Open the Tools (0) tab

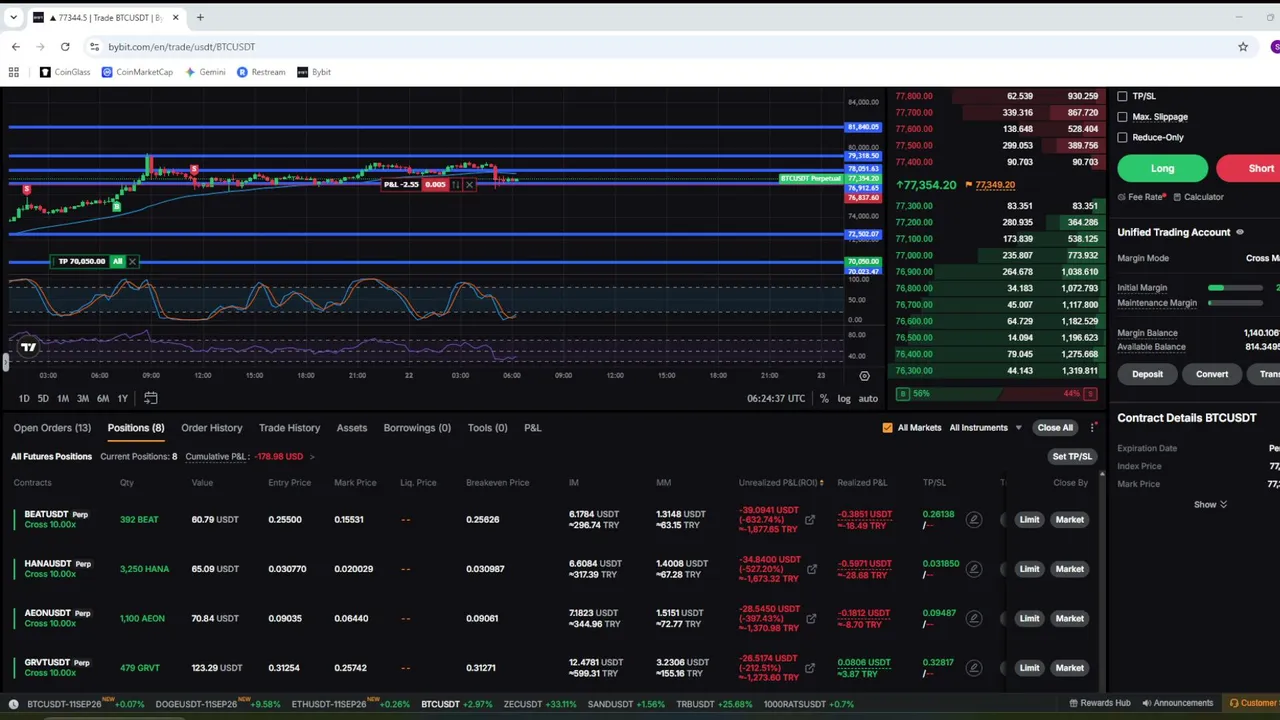click(x=488, y=428)
